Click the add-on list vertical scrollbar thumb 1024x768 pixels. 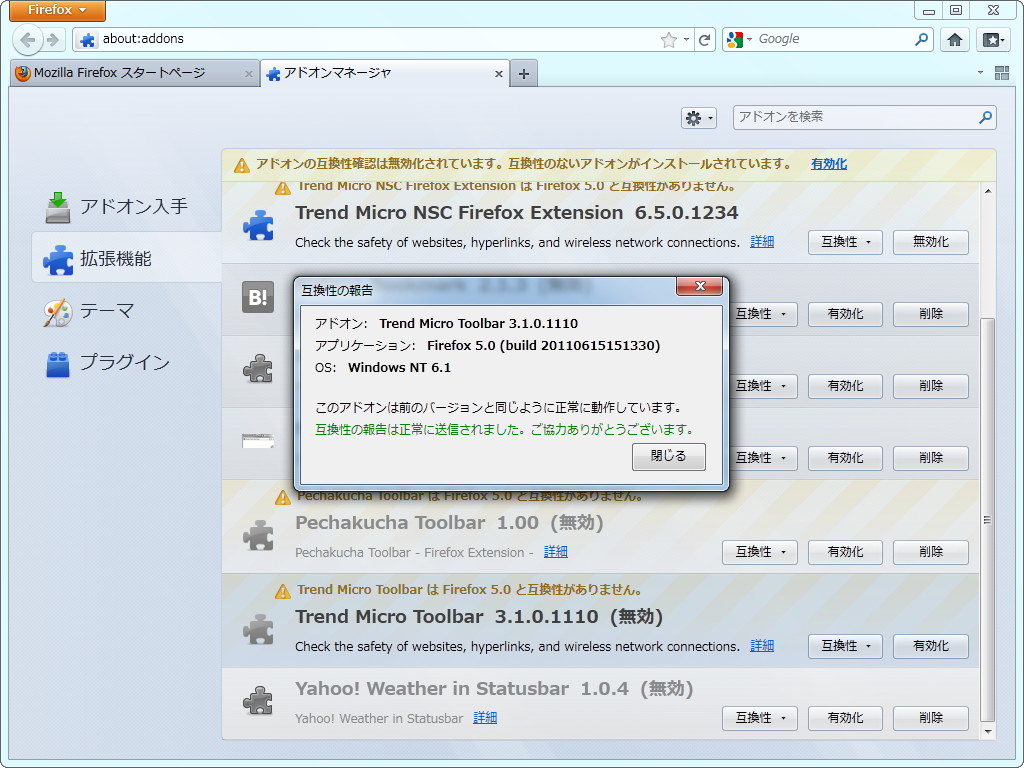click(x=987, y=520)
